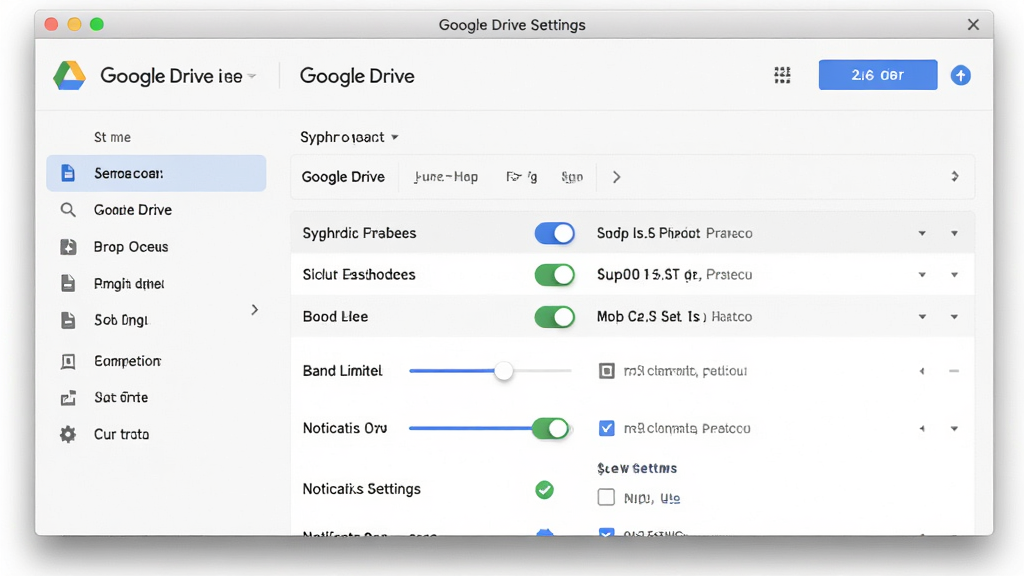This screenshot has height=576, width=1024.
Task: Click the Noticatis Ovu slider track
Action: pos(470,428)
